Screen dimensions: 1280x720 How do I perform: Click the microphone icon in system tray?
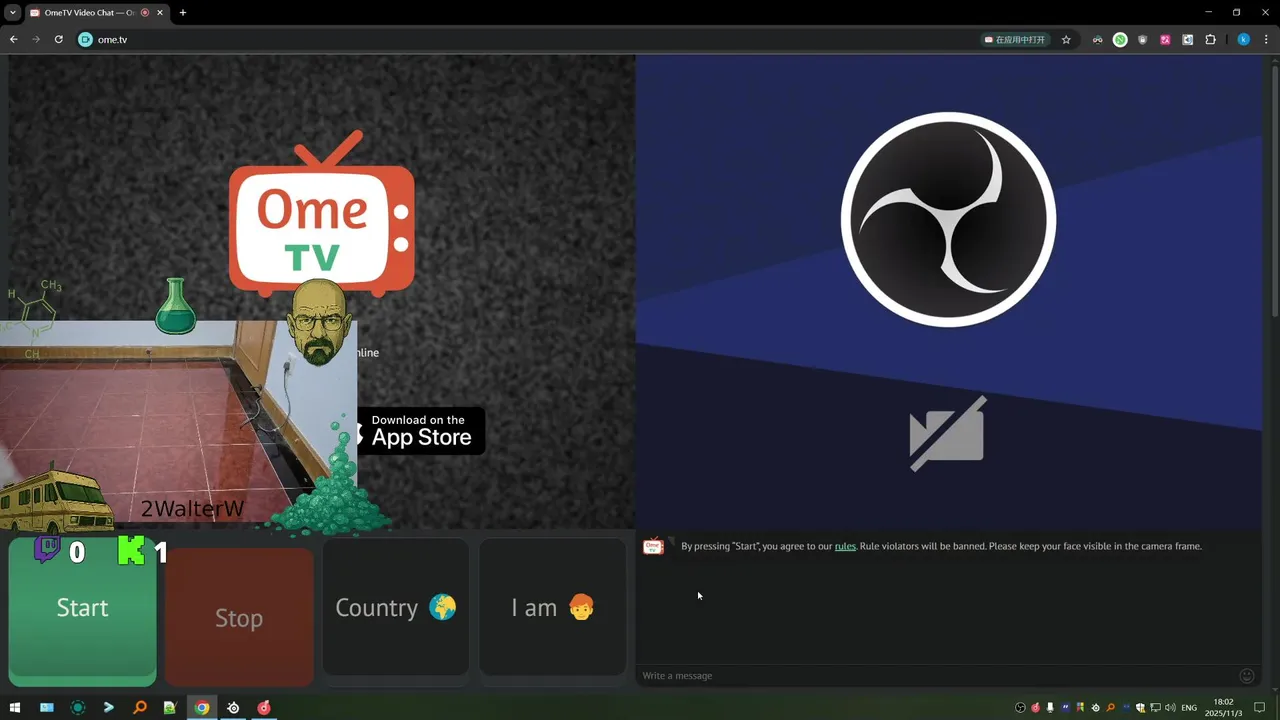pos(1050,708)
